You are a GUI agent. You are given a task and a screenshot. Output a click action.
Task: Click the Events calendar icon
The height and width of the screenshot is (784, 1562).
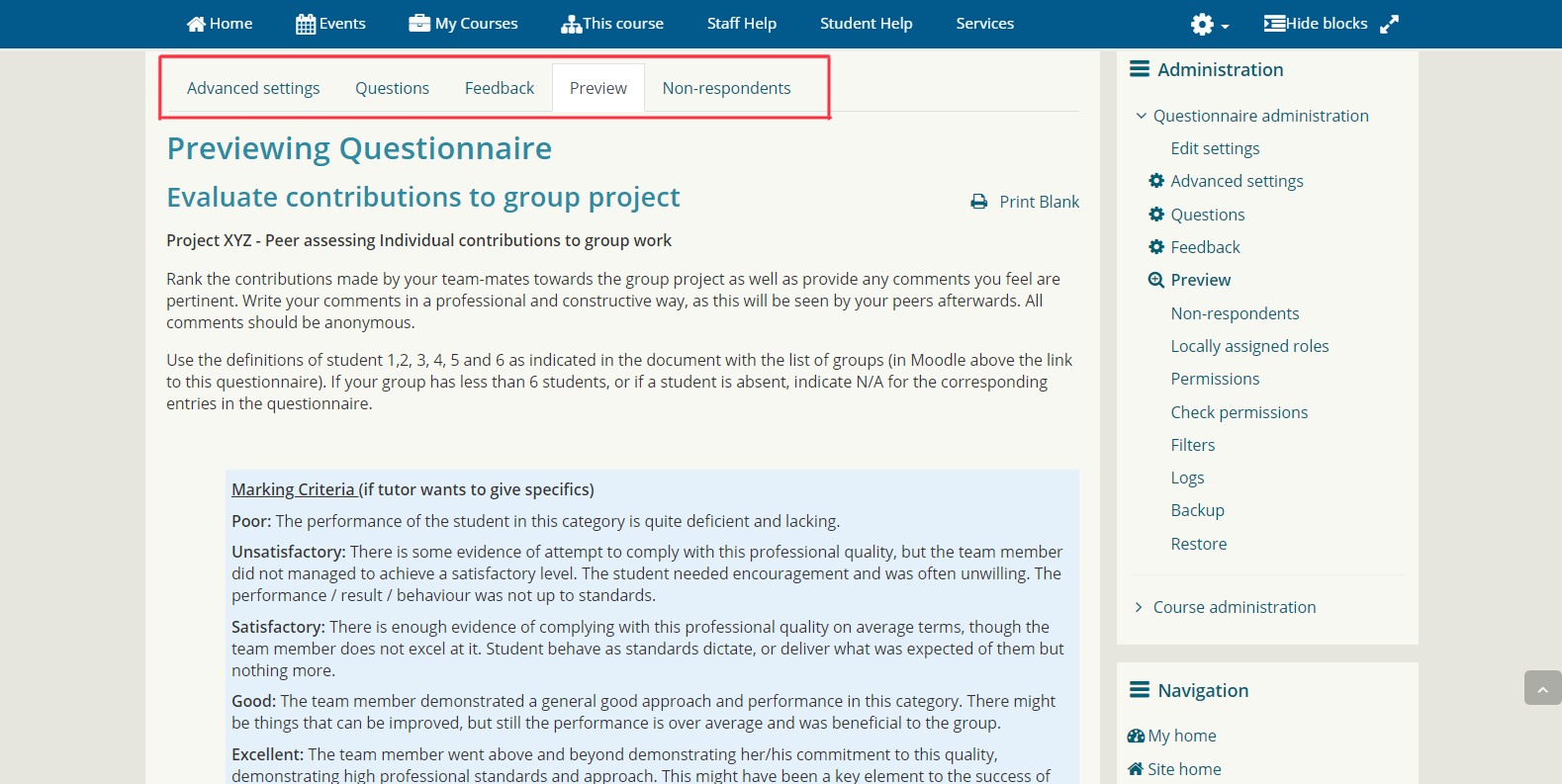[x=306, y=24]
